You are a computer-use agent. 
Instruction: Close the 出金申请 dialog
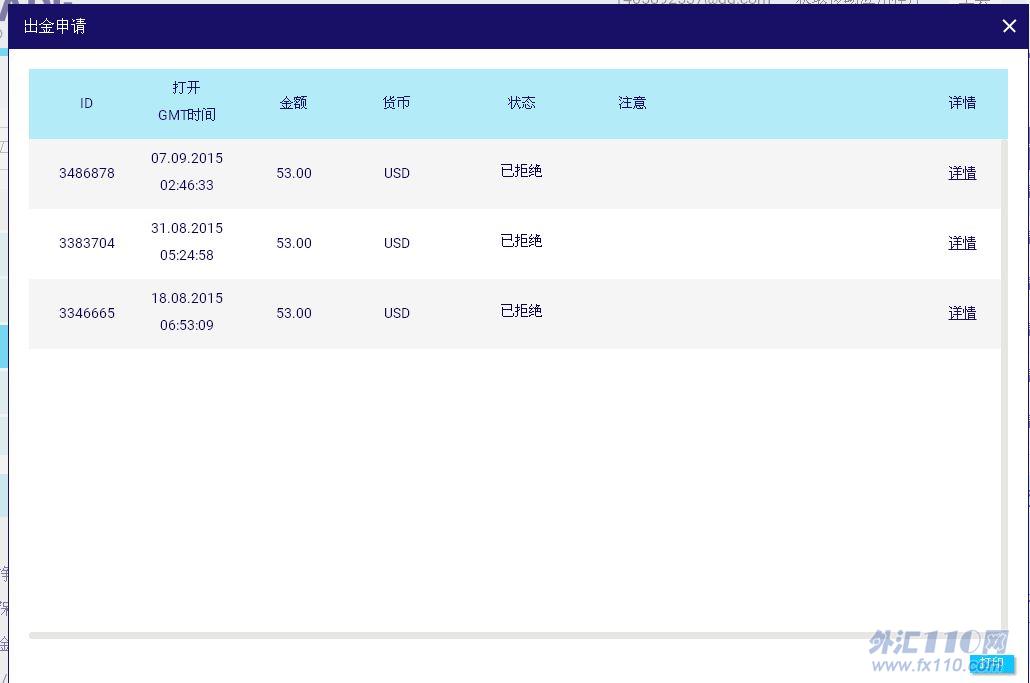[1008, 27]
